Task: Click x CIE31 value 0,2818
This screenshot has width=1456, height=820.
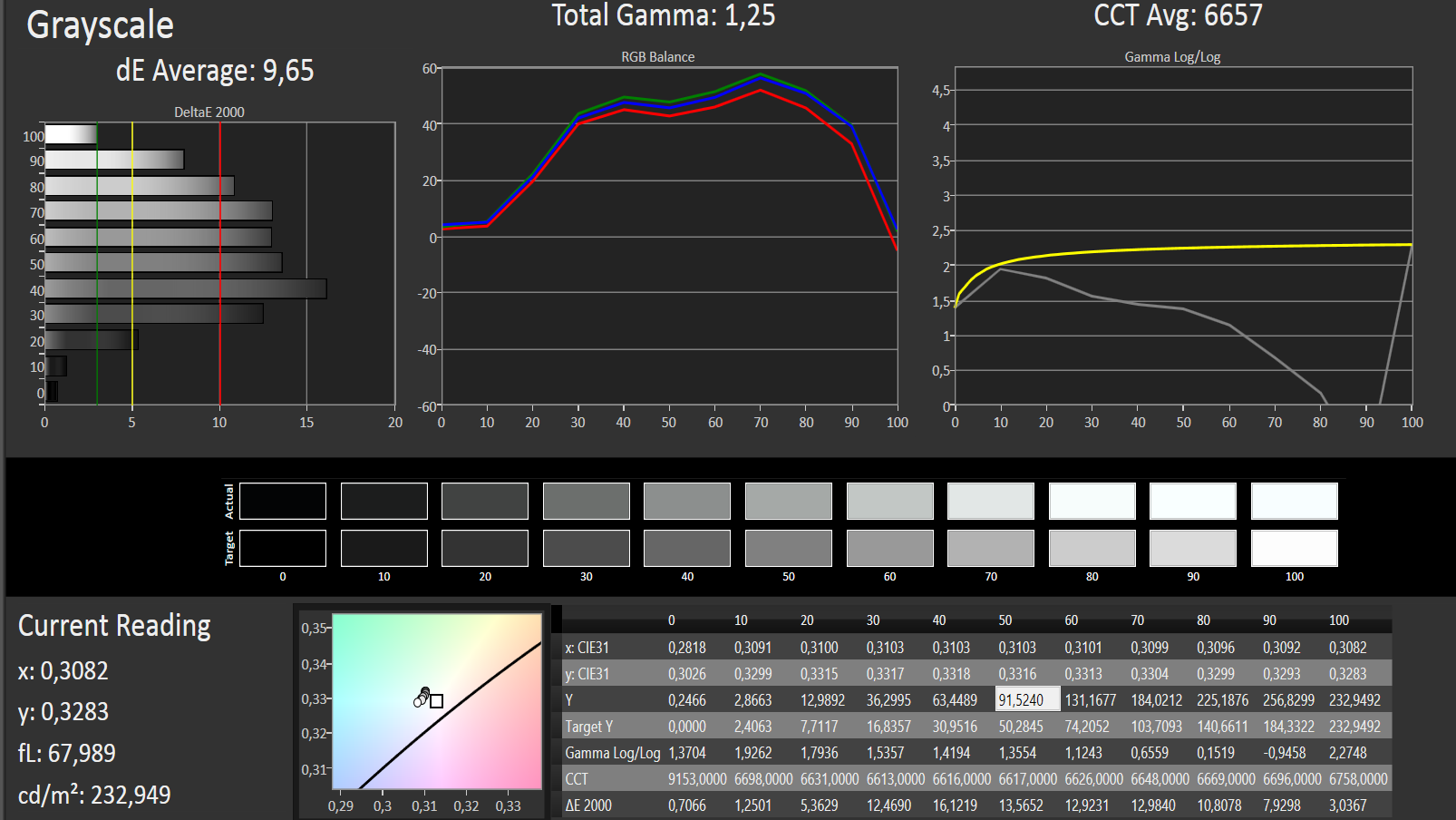Action: pos(687,648)
